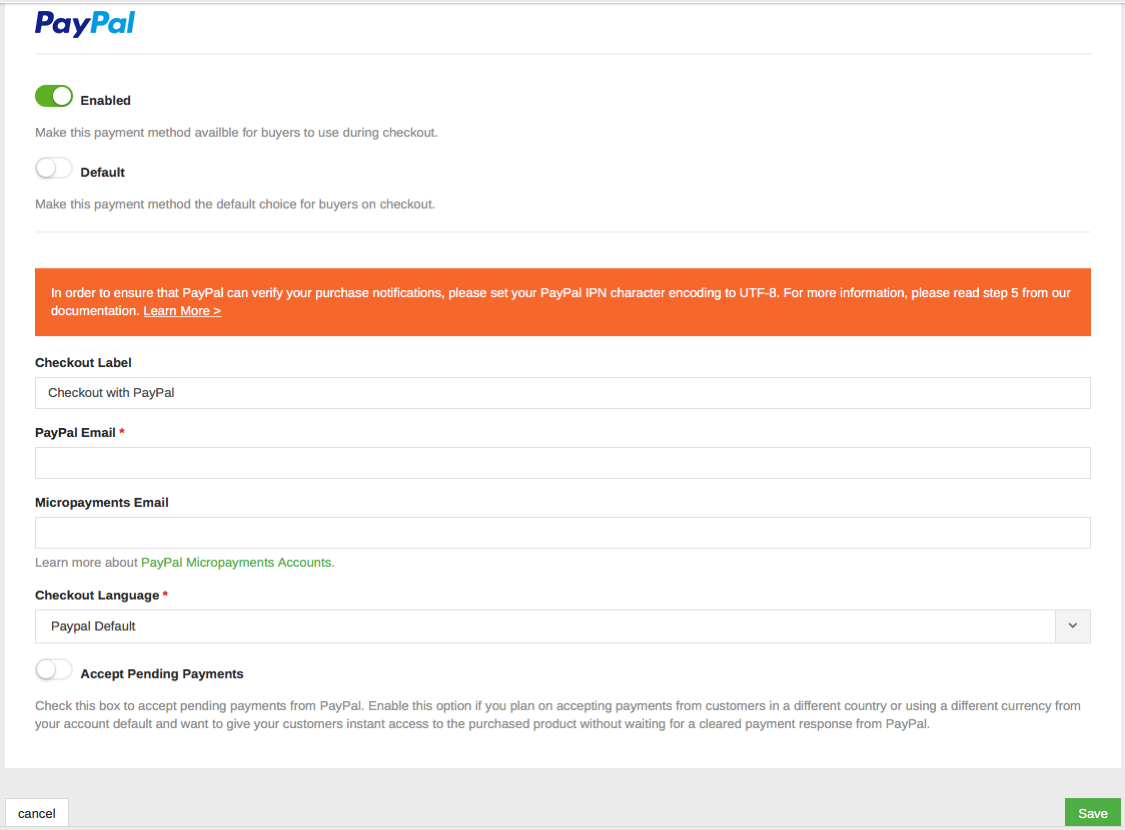
Task: Click into the Checkout Label field
Action: 562,393
